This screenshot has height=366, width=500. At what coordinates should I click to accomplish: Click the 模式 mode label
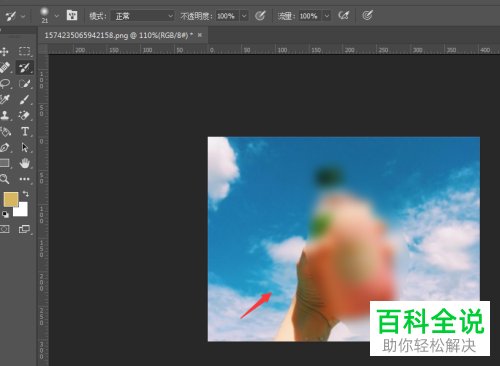tap(98, 16)
